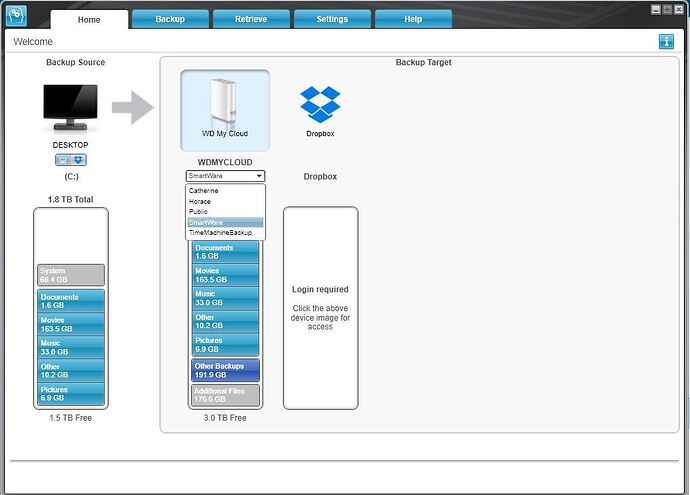Image resolution: width=690 pixels, height=495 pixels.
Task: Click the 'WDMYCLOUD' device name
Action: tap(225, 162)
